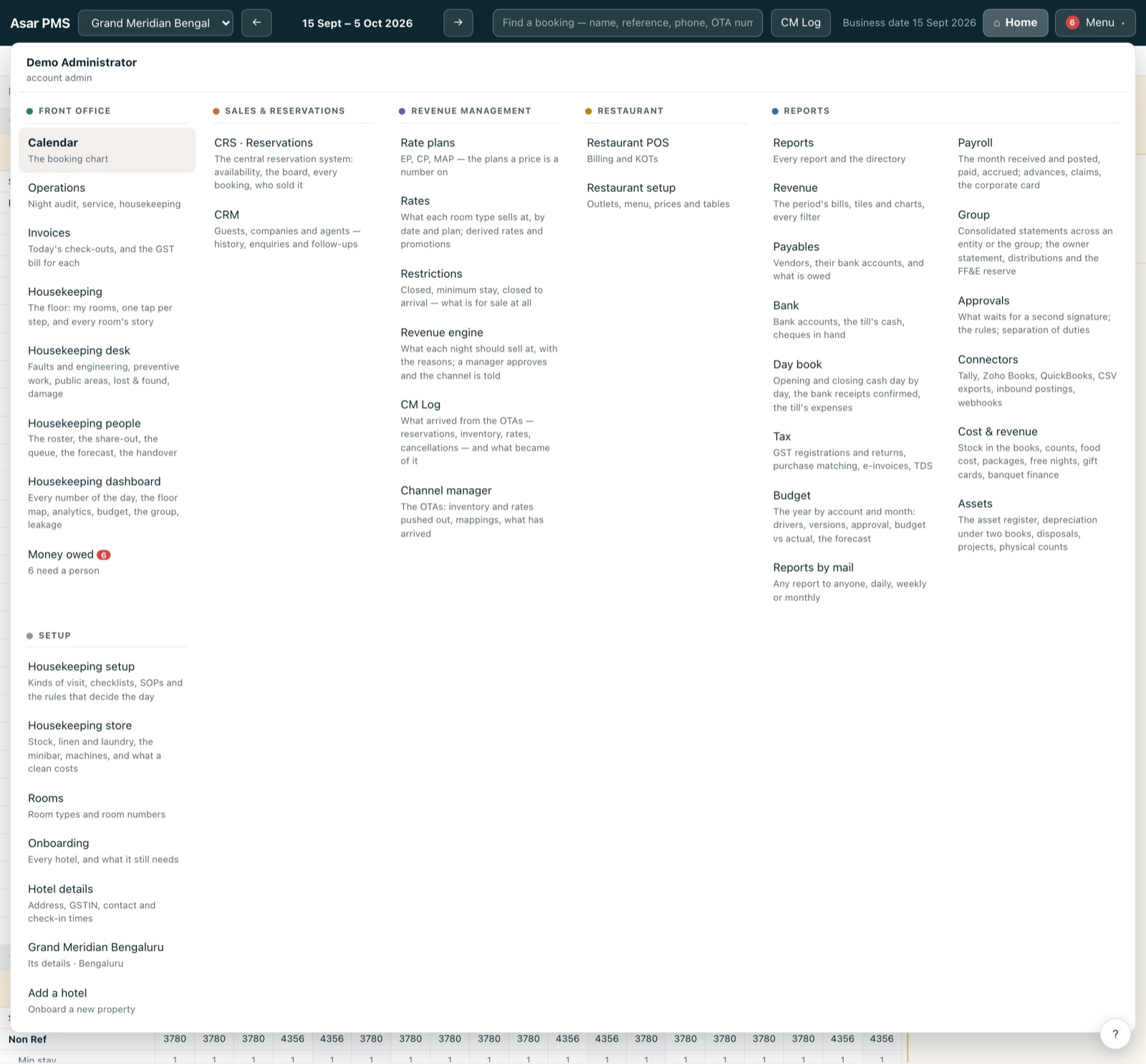
Task: Open Housekeeping desk
Action: tap(107, 372)
